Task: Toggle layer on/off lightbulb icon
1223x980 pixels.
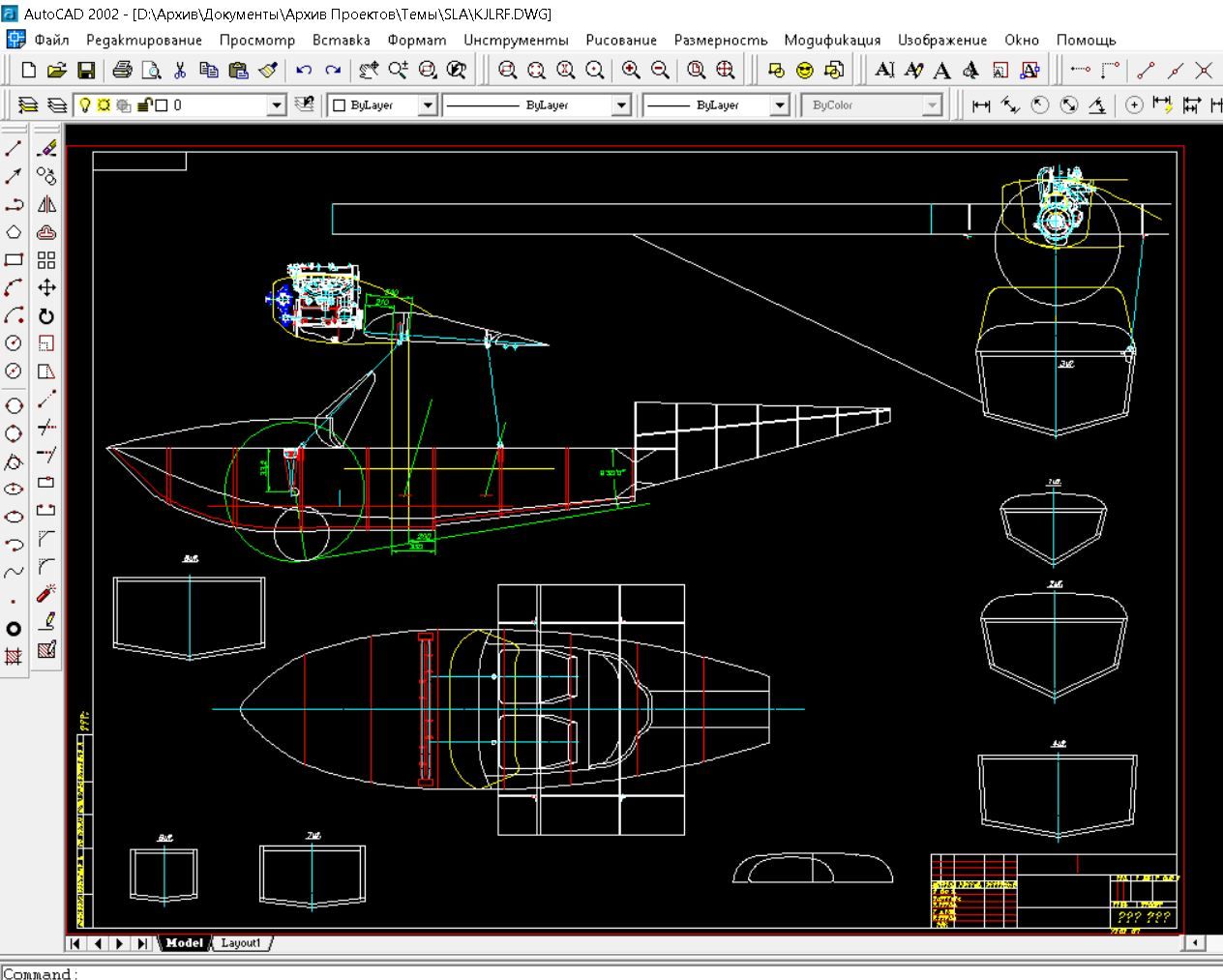Action: (x=84, y=104)
